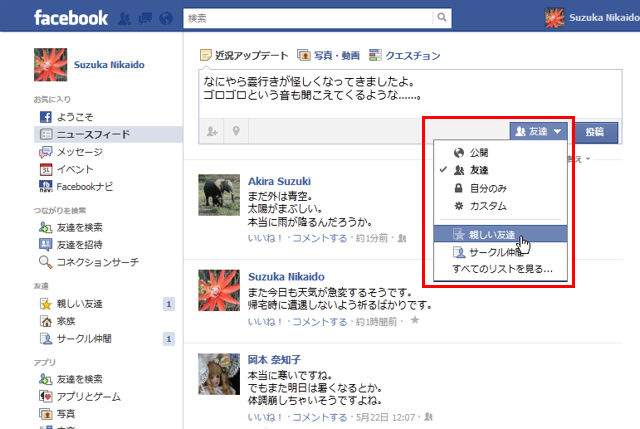
Task: Choose 自分のみ in the audience menu
Action: [x=500, y=188]
